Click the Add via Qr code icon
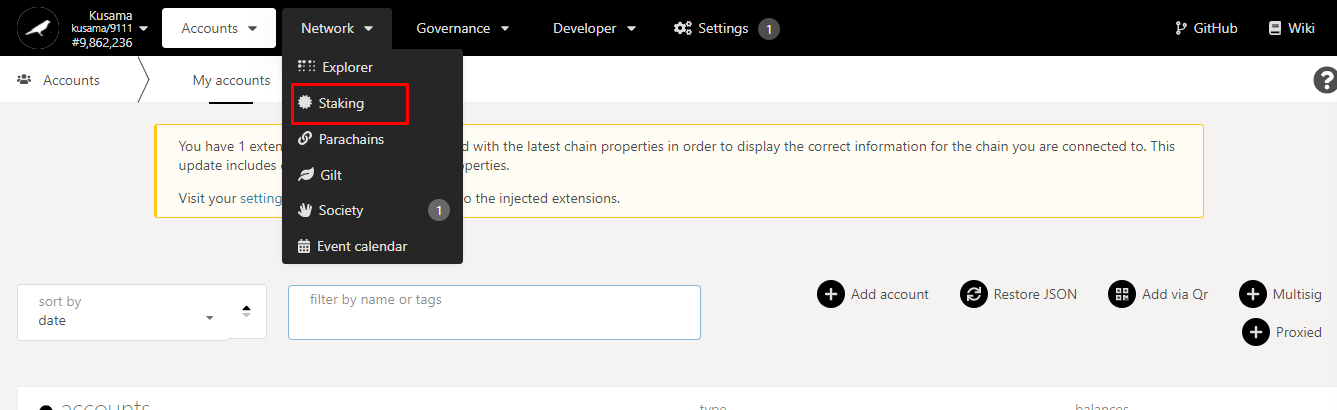The width and height of the screenshot is (1337, 410). (1122, 294)
